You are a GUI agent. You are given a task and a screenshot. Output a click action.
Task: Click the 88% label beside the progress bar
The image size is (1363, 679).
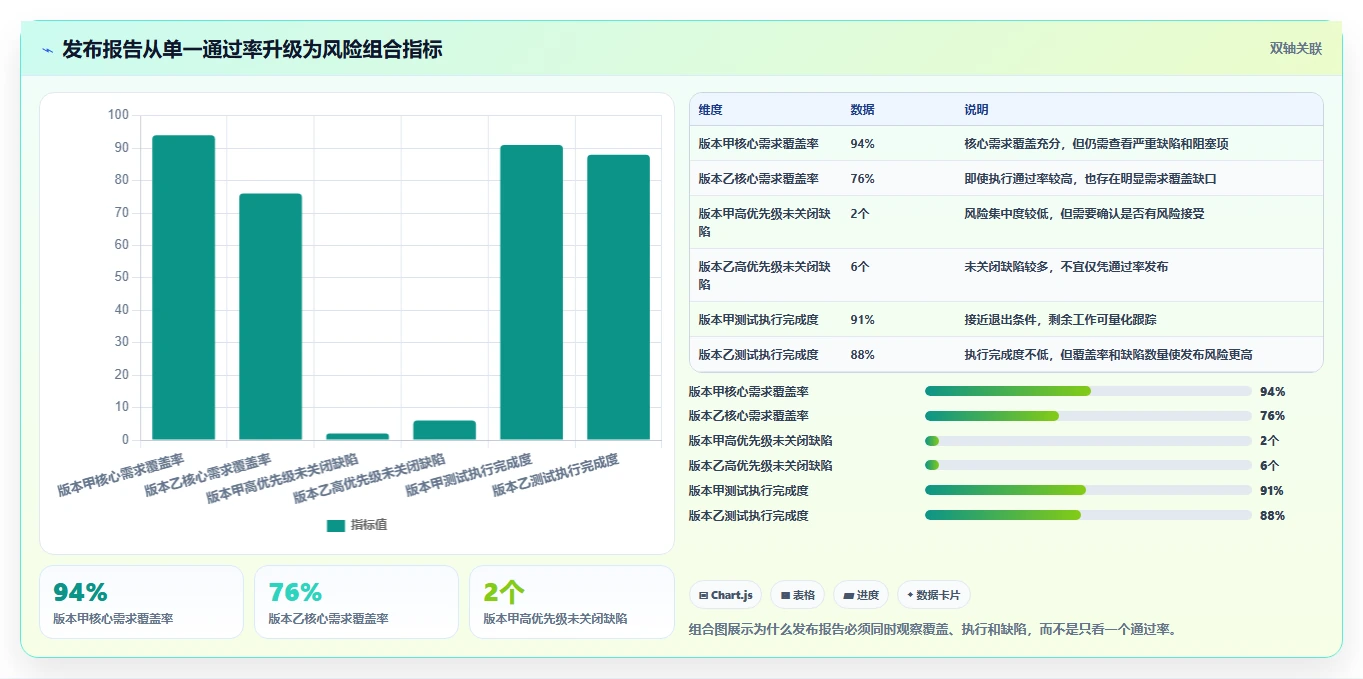coord(1273,516)
